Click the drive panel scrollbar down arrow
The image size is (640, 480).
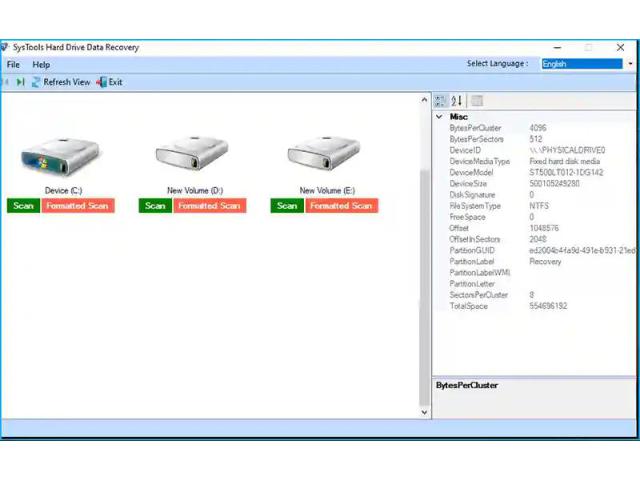click(424, 411)
